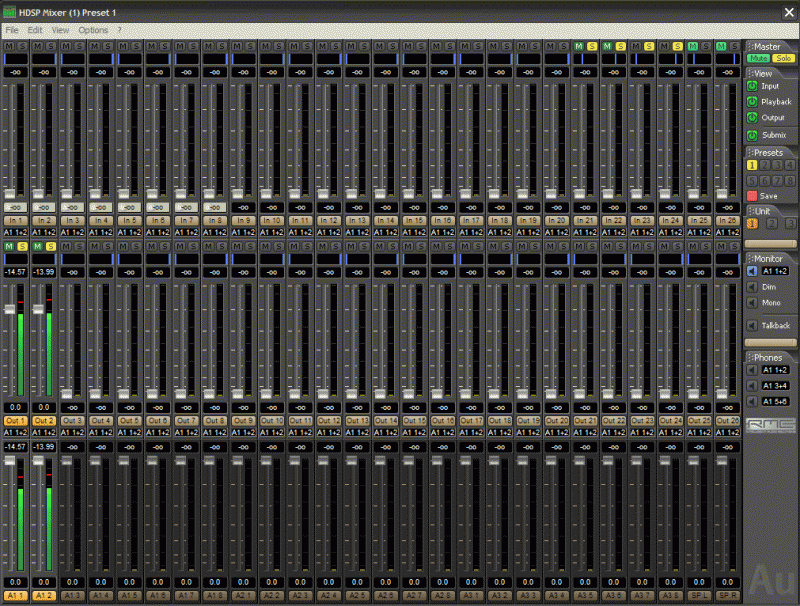
Task: Click the A1 2 hardware output fader
Action: pos(38,460)
